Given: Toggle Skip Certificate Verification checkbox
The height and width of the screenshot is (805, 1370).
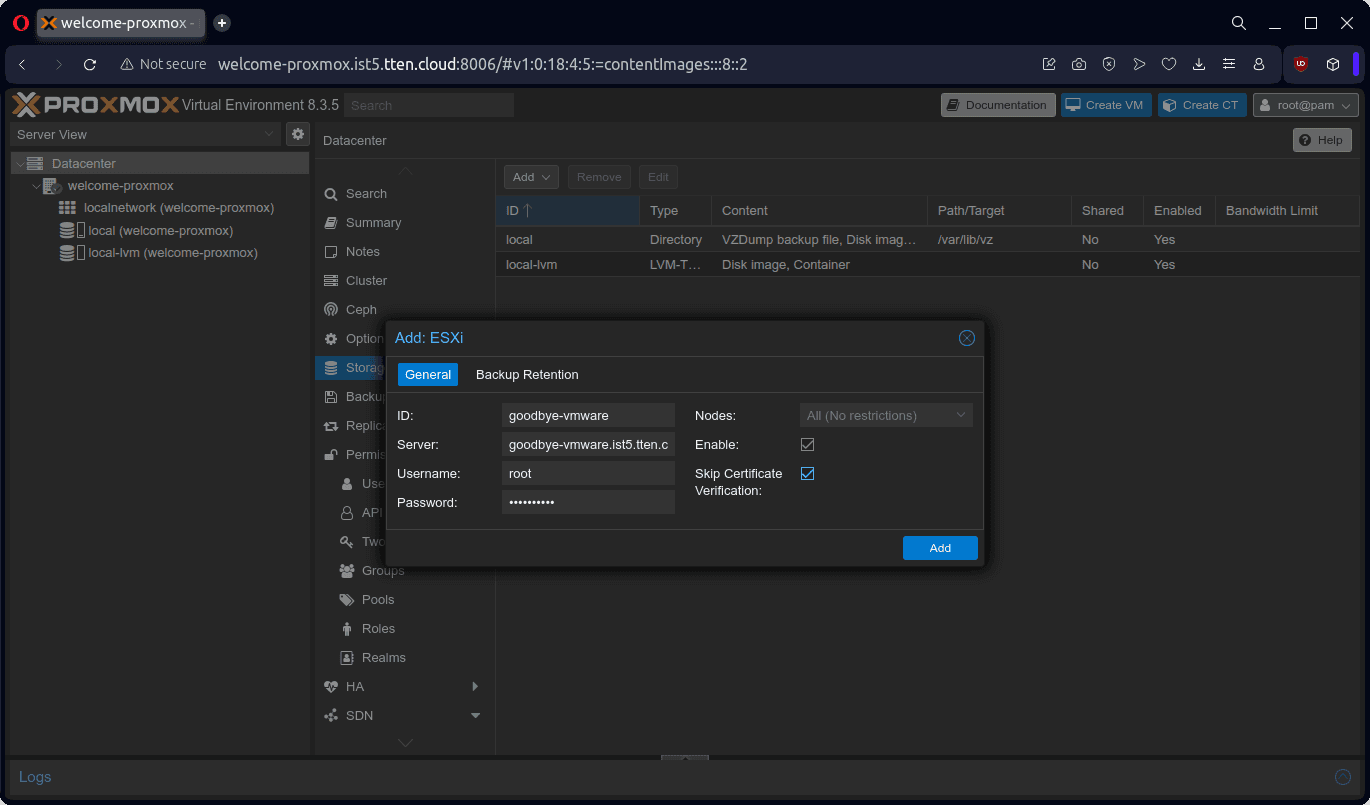Looking at the screenshot, I should 808,474.
